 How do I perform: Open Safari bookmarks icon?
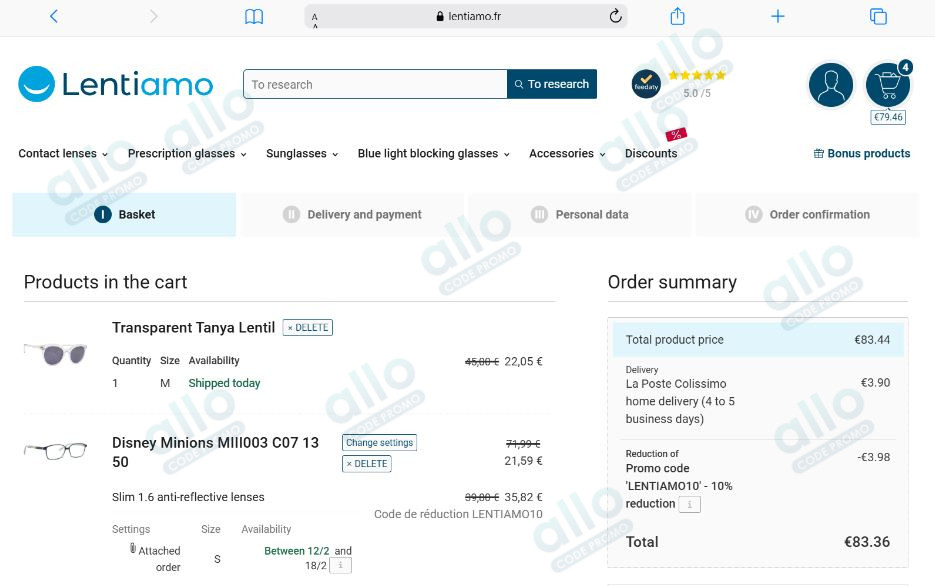click(253, 16)
